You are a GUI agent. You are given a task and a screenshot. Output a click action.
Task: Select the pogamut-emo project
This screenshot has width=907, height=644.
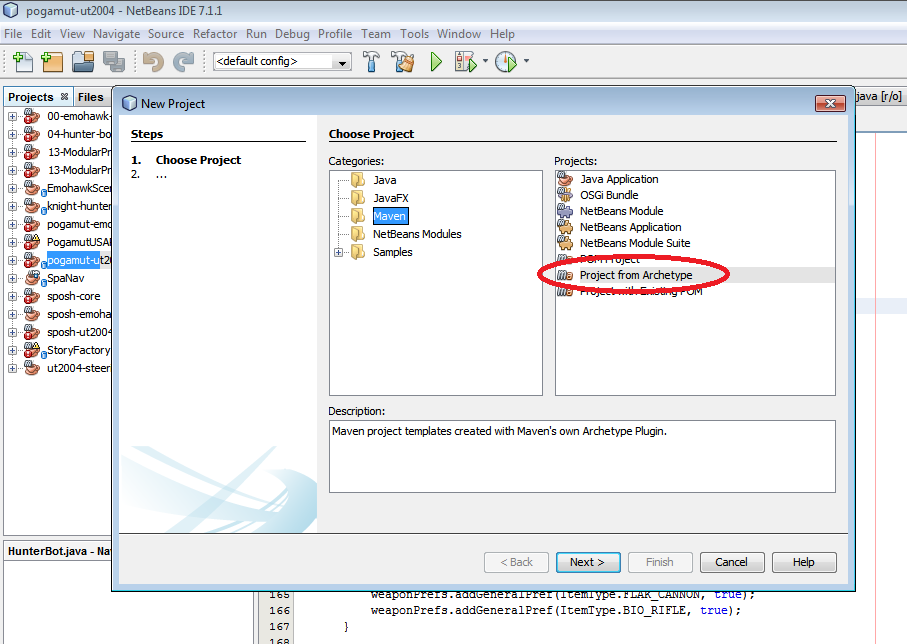click(x=79, y=224)
